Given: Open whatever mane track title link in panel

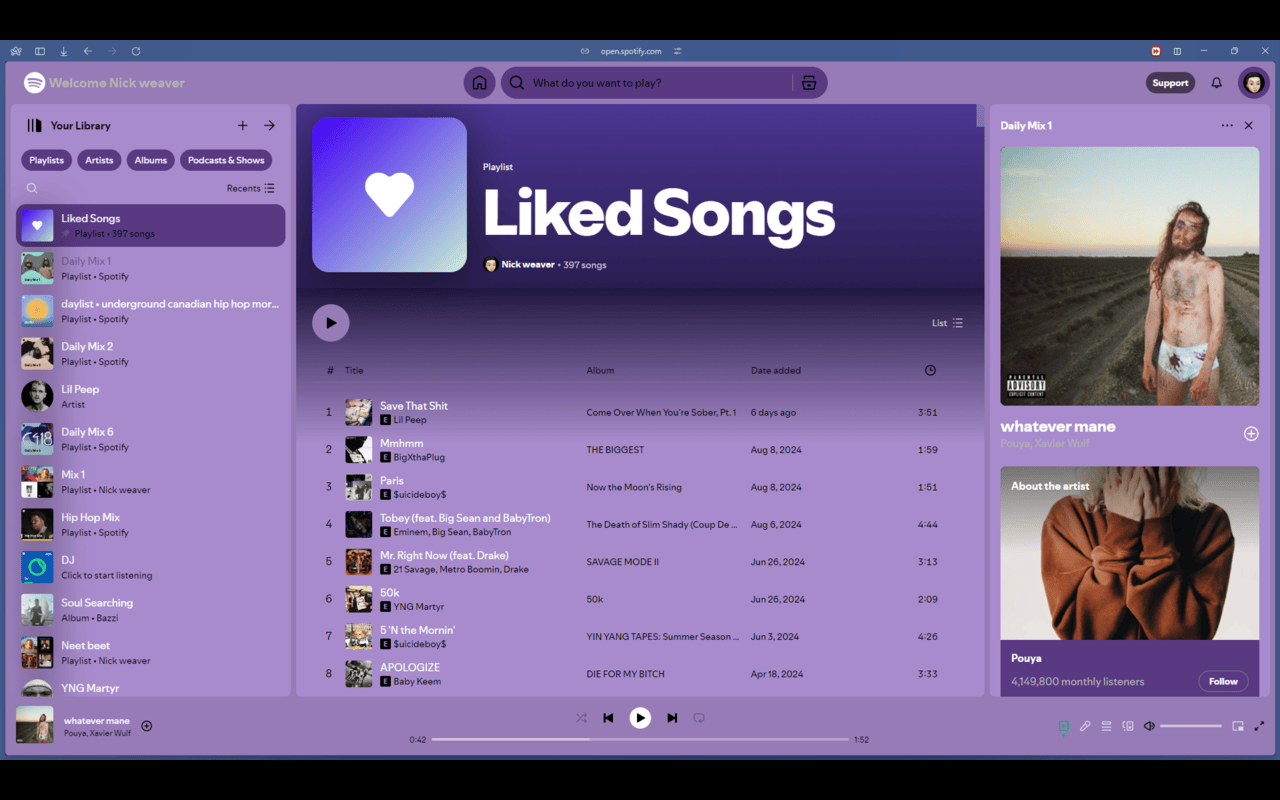Looking at the screenshot, I should point(1058,426).
